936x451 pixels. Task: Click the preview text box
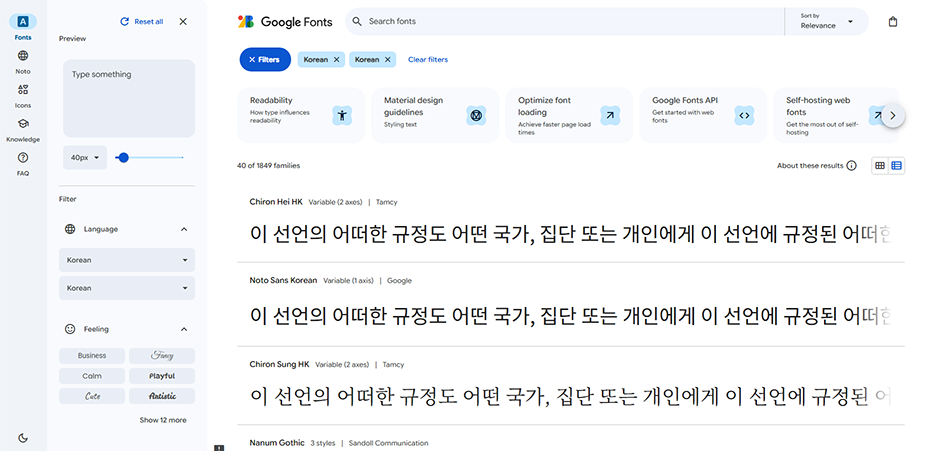pyautogui.click(x=129, y=98)
